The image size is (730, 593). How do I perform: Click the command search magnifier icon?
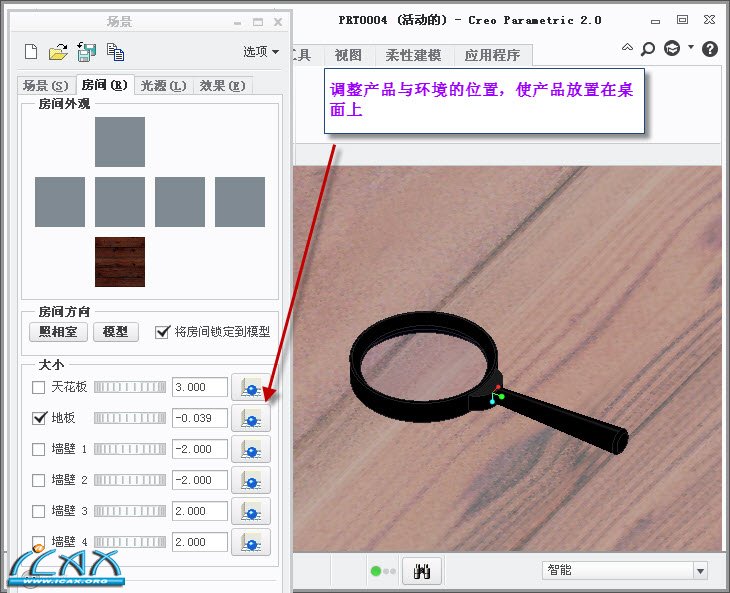(648, 48)
